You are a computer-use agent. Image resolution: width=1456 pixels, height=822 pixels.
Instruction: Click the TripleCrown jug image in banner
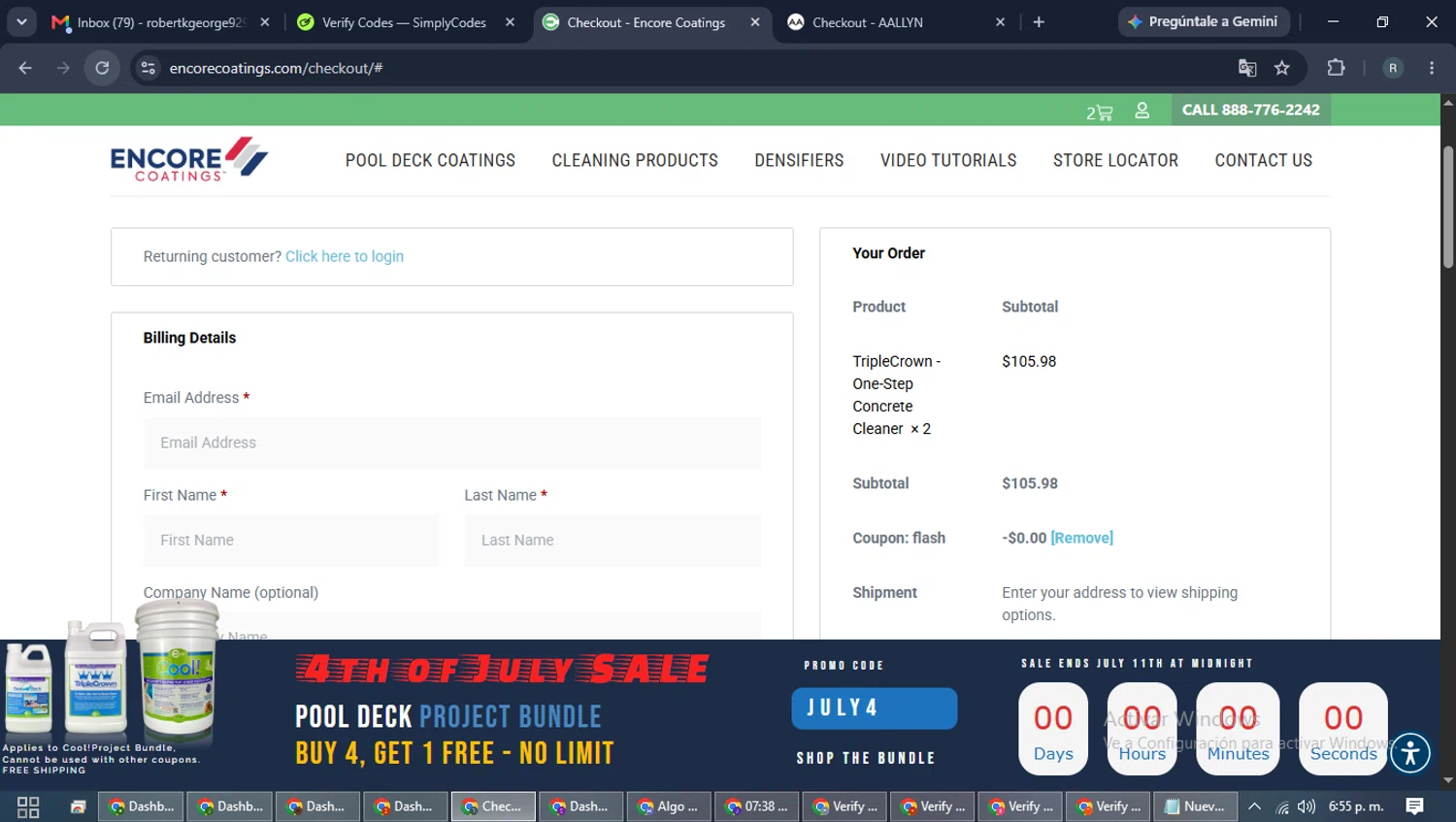coord(95,676)
